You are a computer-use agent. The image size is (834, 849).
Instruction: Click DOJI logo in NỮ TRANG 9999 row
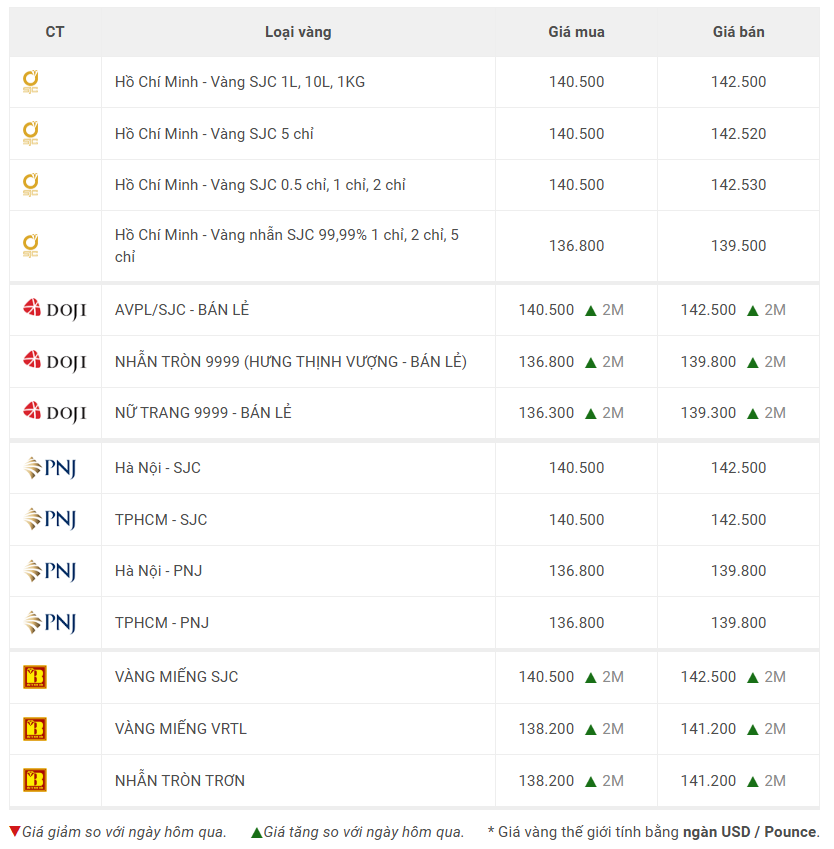(x=54, y=412)
